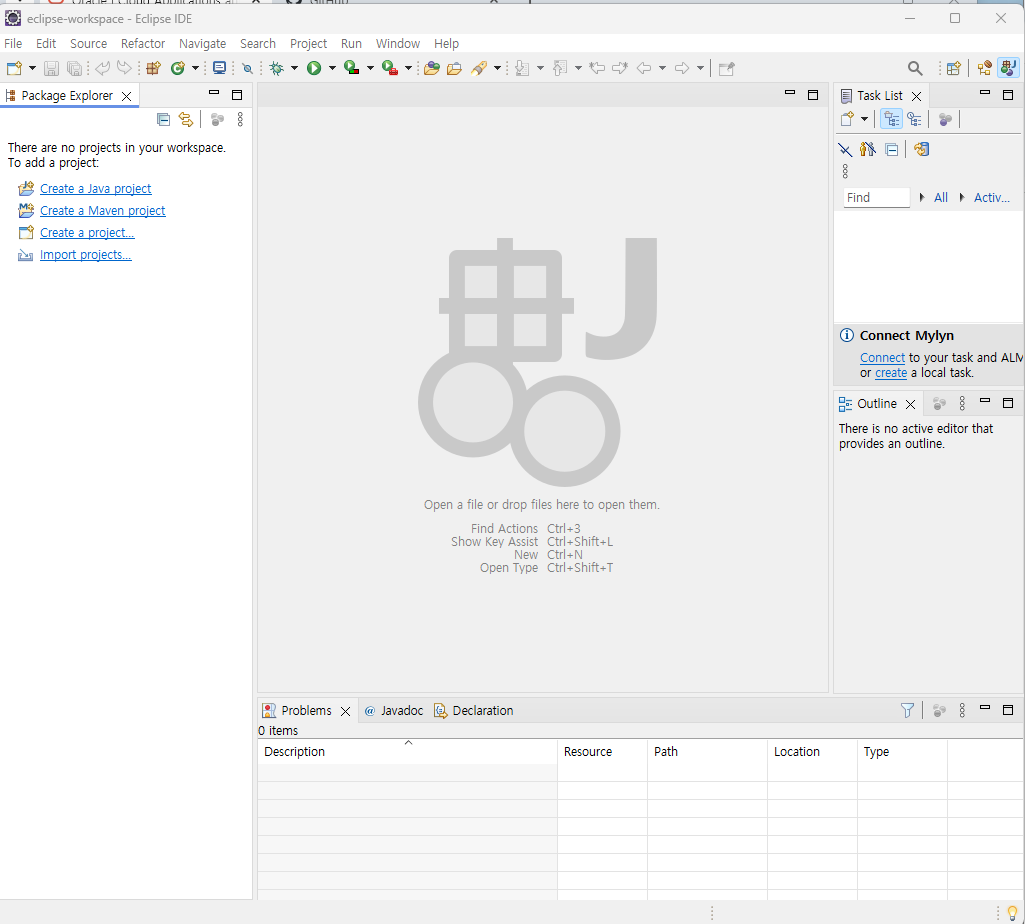
Task: Click the Coverage run icon
Action: coord(352,68)
